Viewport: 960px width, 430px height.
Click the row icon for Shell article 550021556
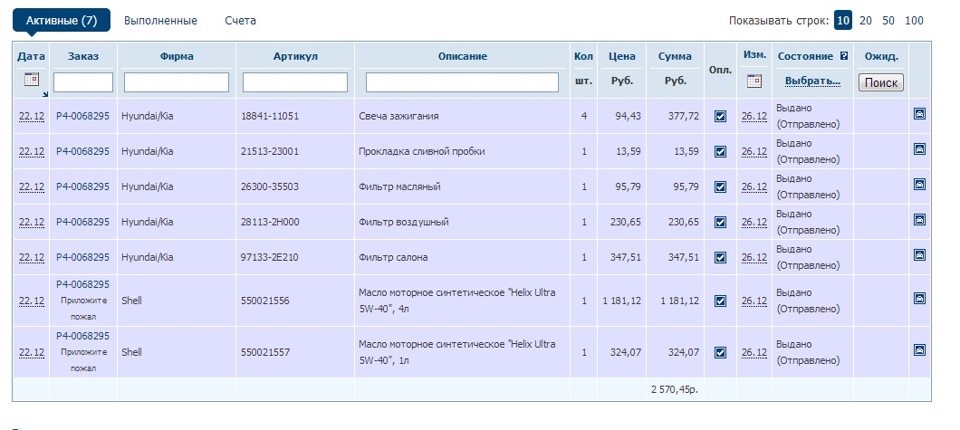(920, 298)
